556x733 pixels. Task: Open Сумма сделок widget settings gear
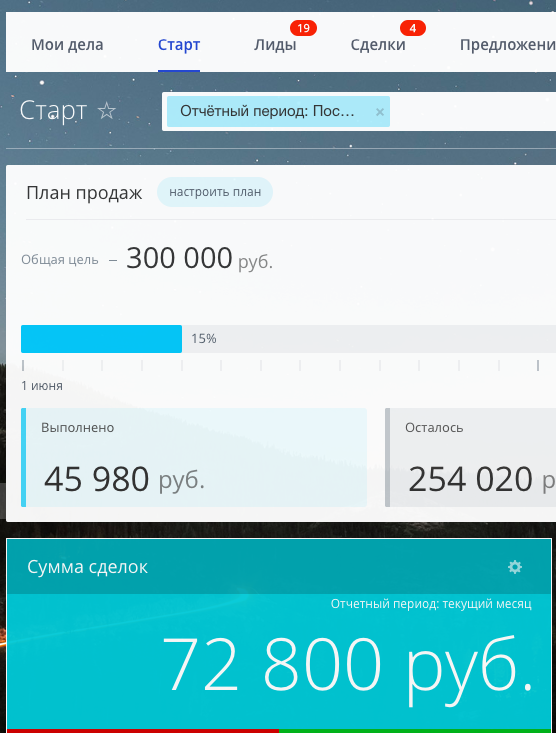(x=515, y=567)
